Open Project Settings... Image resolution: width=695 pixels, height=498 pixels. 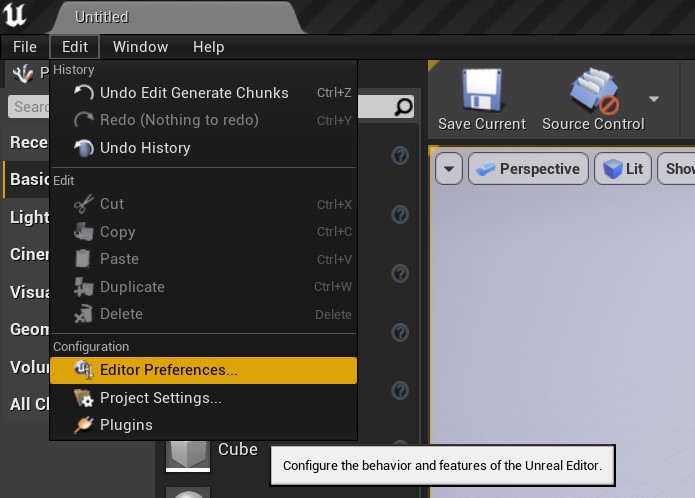[203, 398]
